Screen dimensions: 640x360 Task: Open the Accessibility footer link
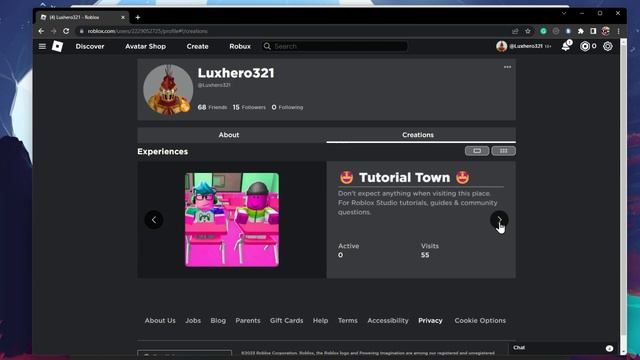tap(388, 321)
